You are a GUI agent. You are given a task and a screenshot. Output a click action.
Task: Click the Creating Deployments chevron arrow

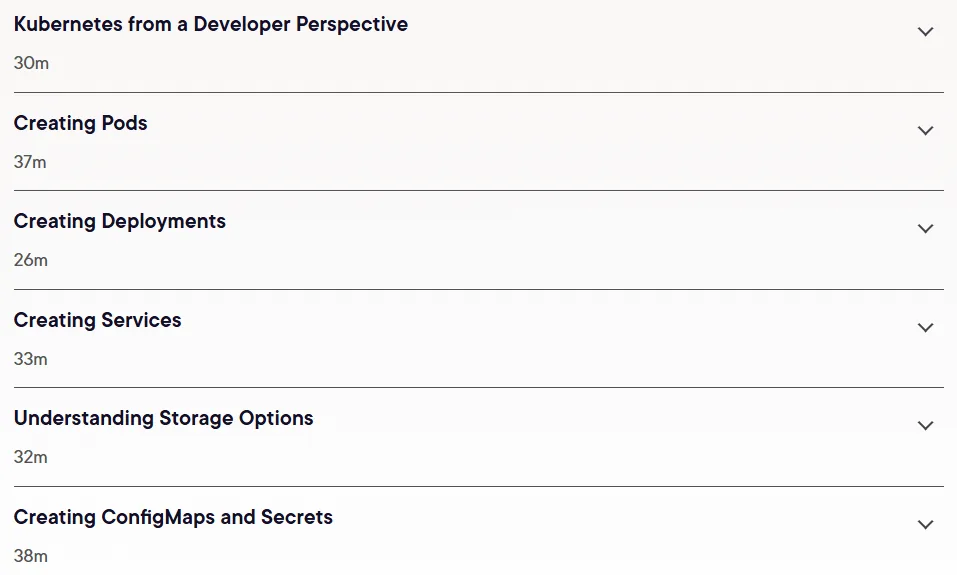(x=925, y=229)
